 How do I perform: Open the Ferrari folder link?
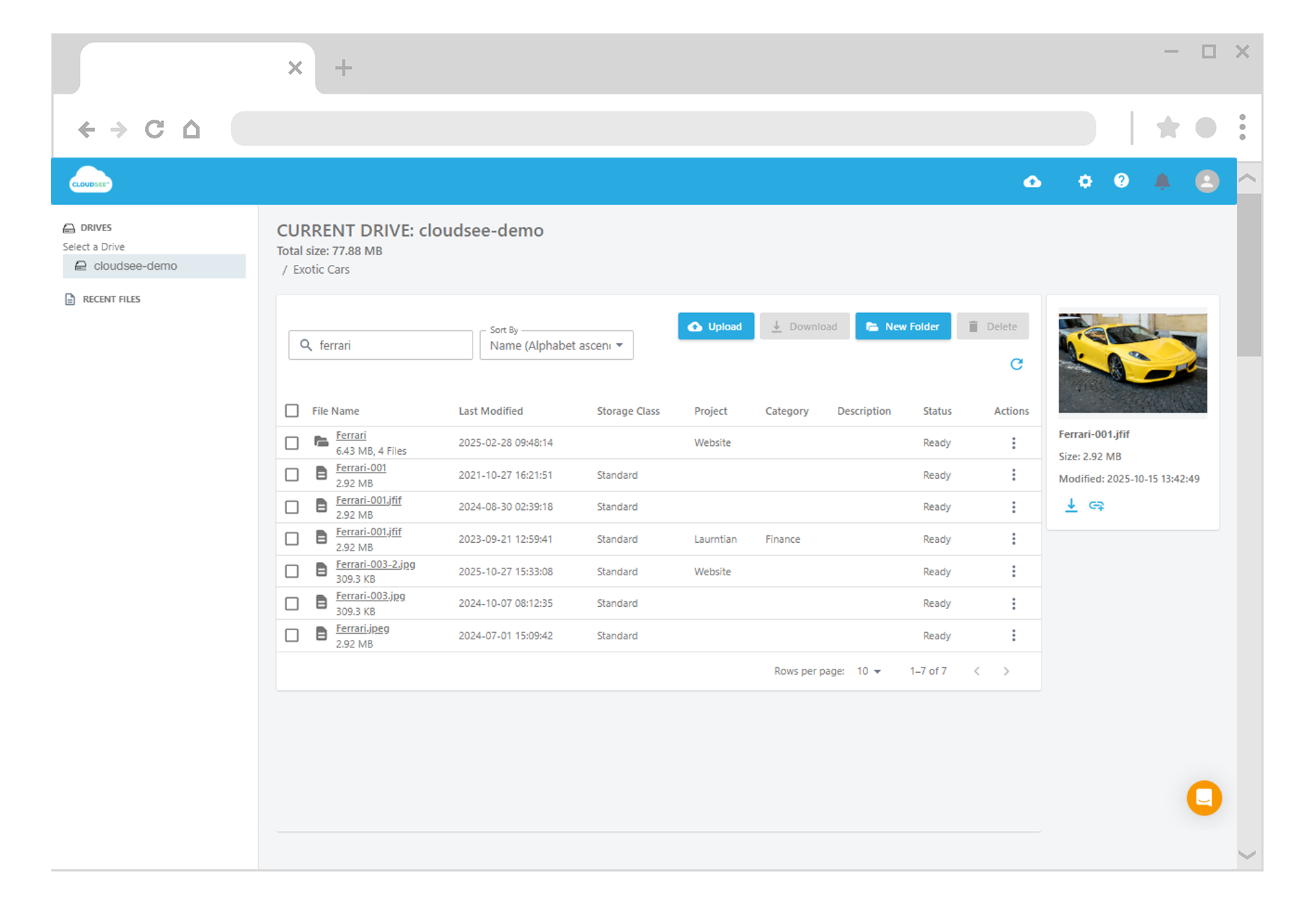[351, 436]
